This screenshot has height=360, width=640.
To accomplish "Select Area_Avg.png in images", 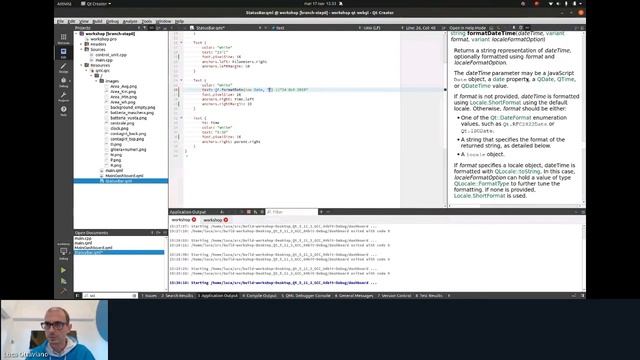I will (x=123, y=87).
